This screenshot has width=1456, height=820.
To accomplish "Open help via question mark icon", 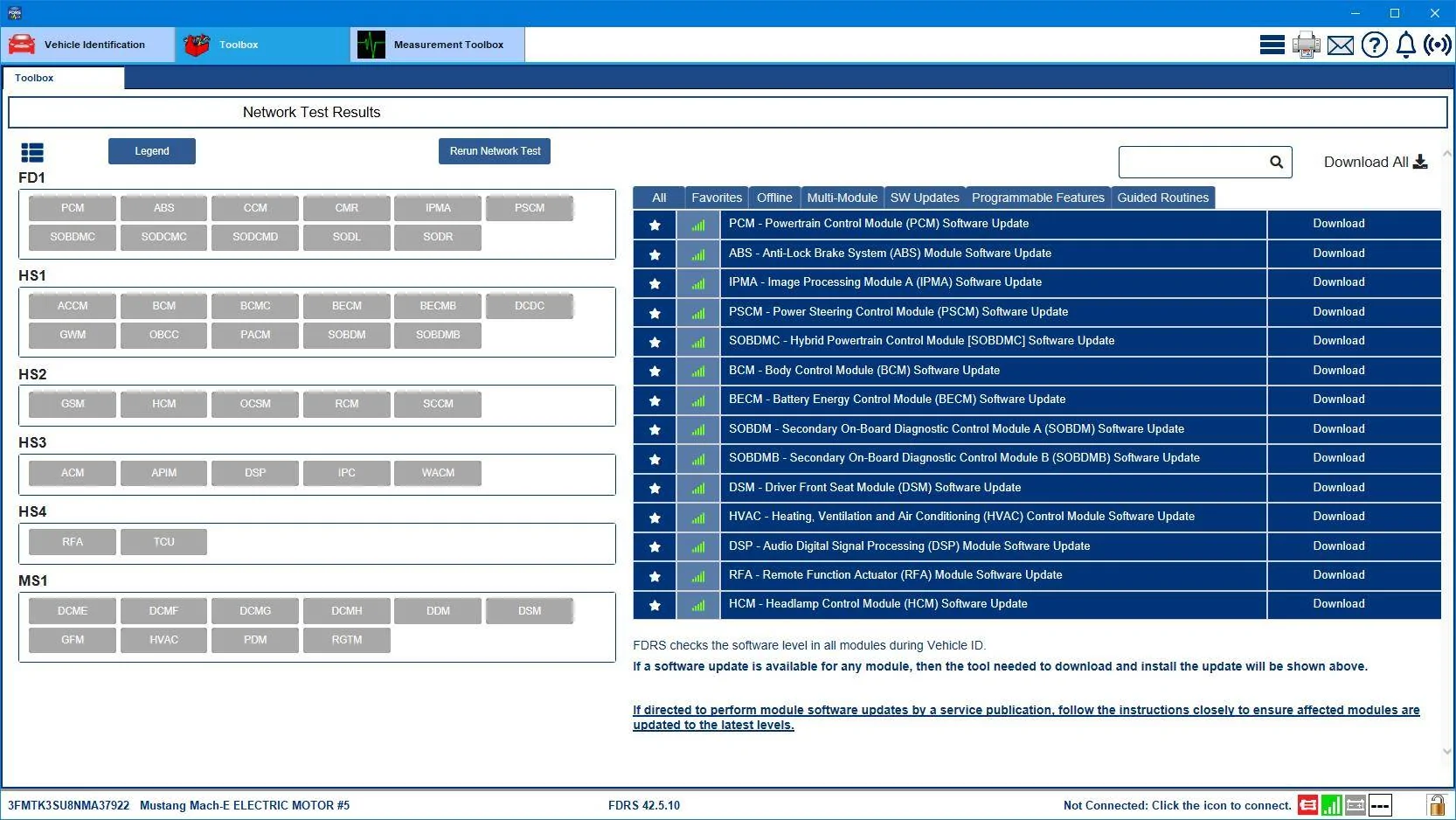I will (1374, 45).
